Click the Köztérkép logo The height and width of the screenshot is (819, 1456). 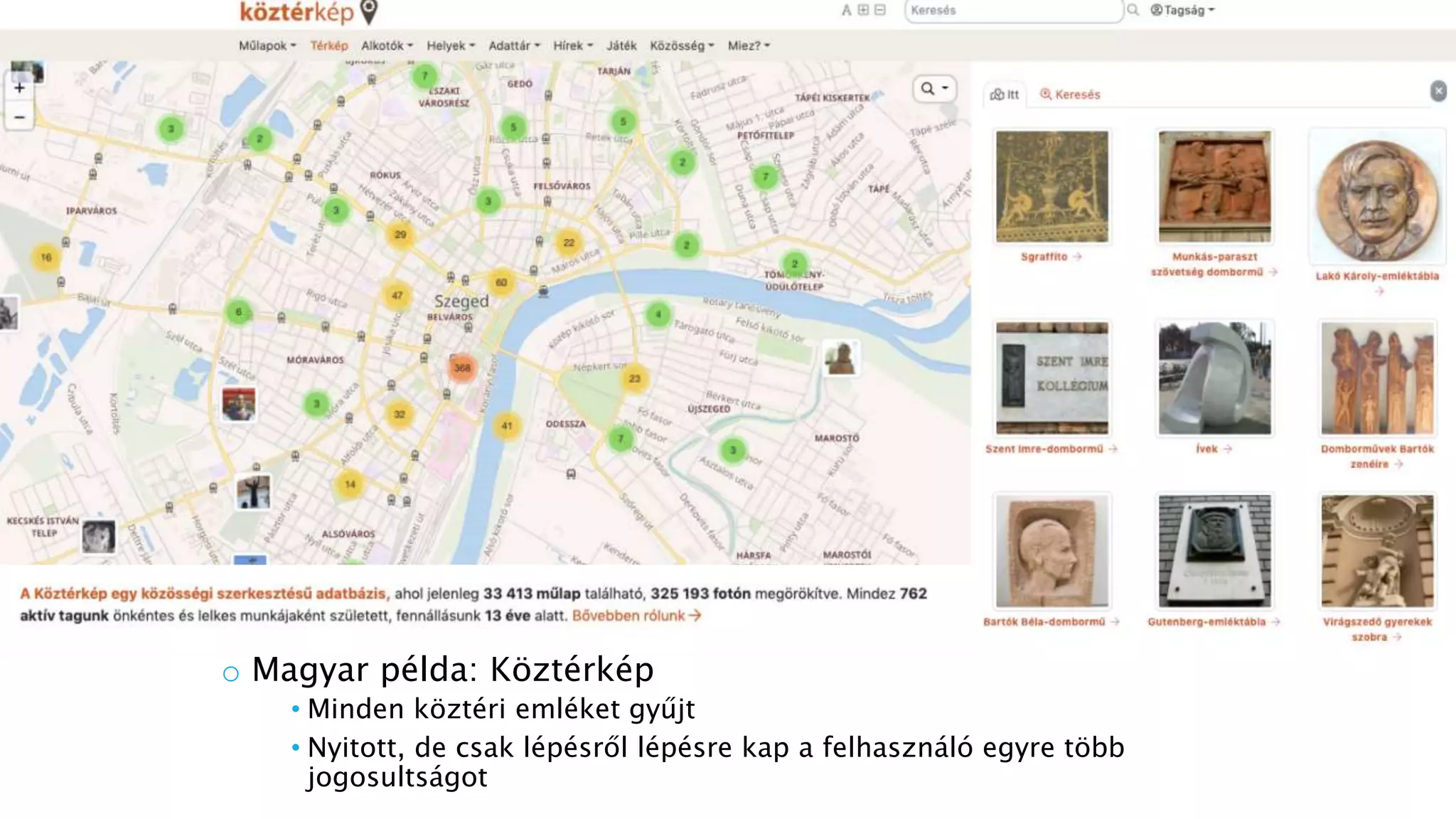point(309,12)
